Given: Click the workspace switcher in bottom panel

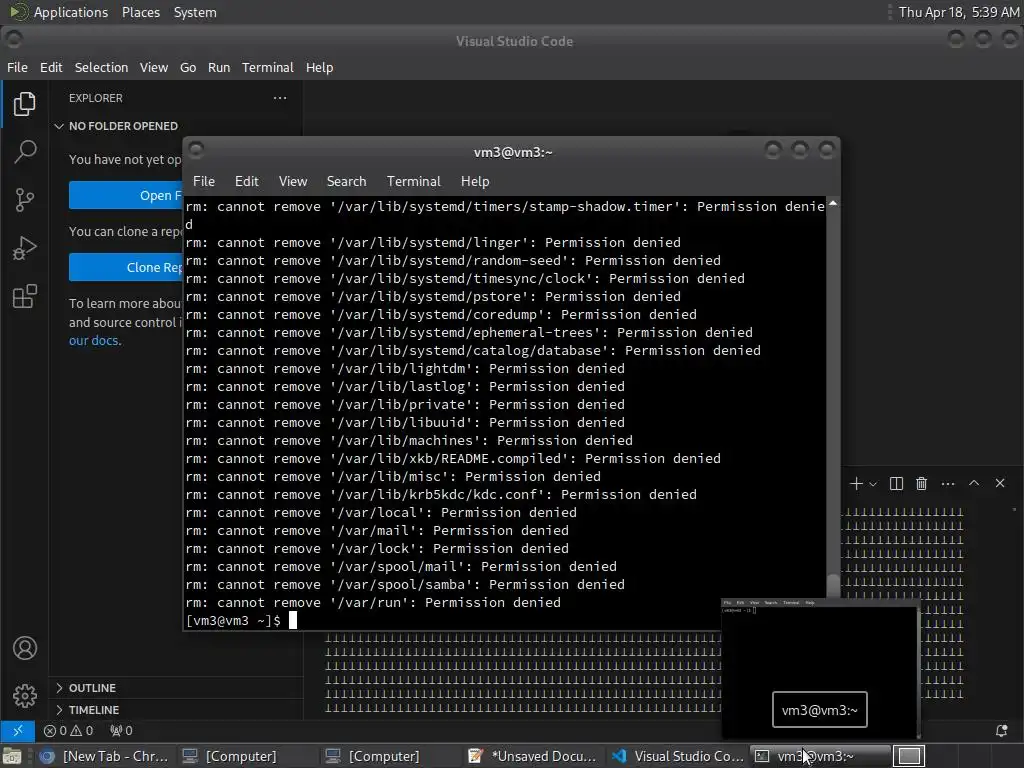Looking at the screenshot, I should coord(909,756).
